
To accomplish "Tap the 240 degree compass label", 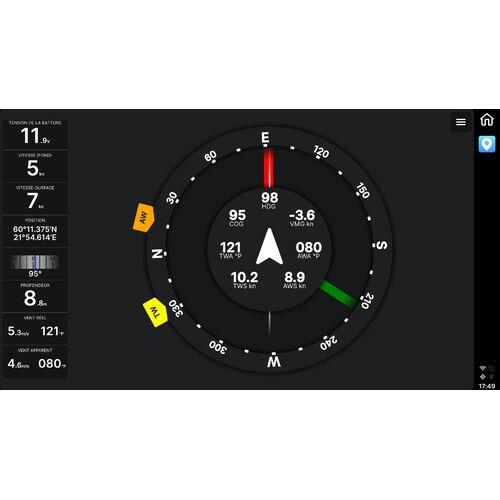I will pos(329,343).
